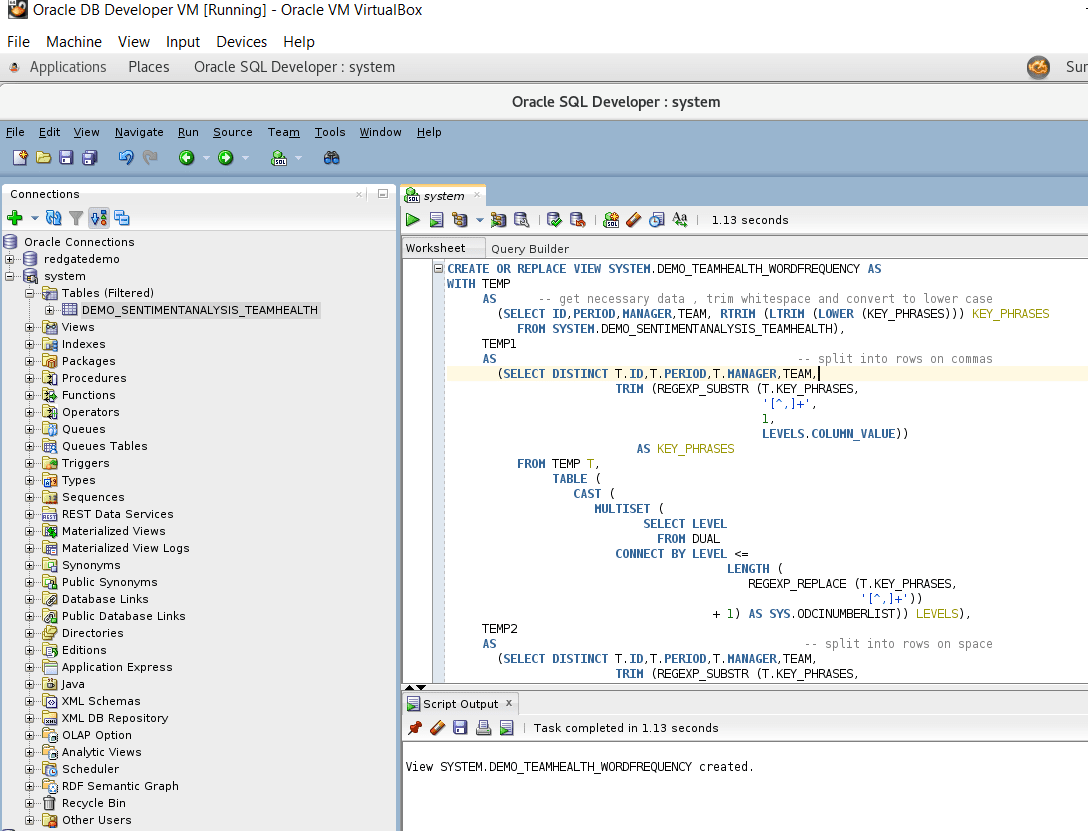Open Forward navigation history dropdown arrow

(246, 158)
